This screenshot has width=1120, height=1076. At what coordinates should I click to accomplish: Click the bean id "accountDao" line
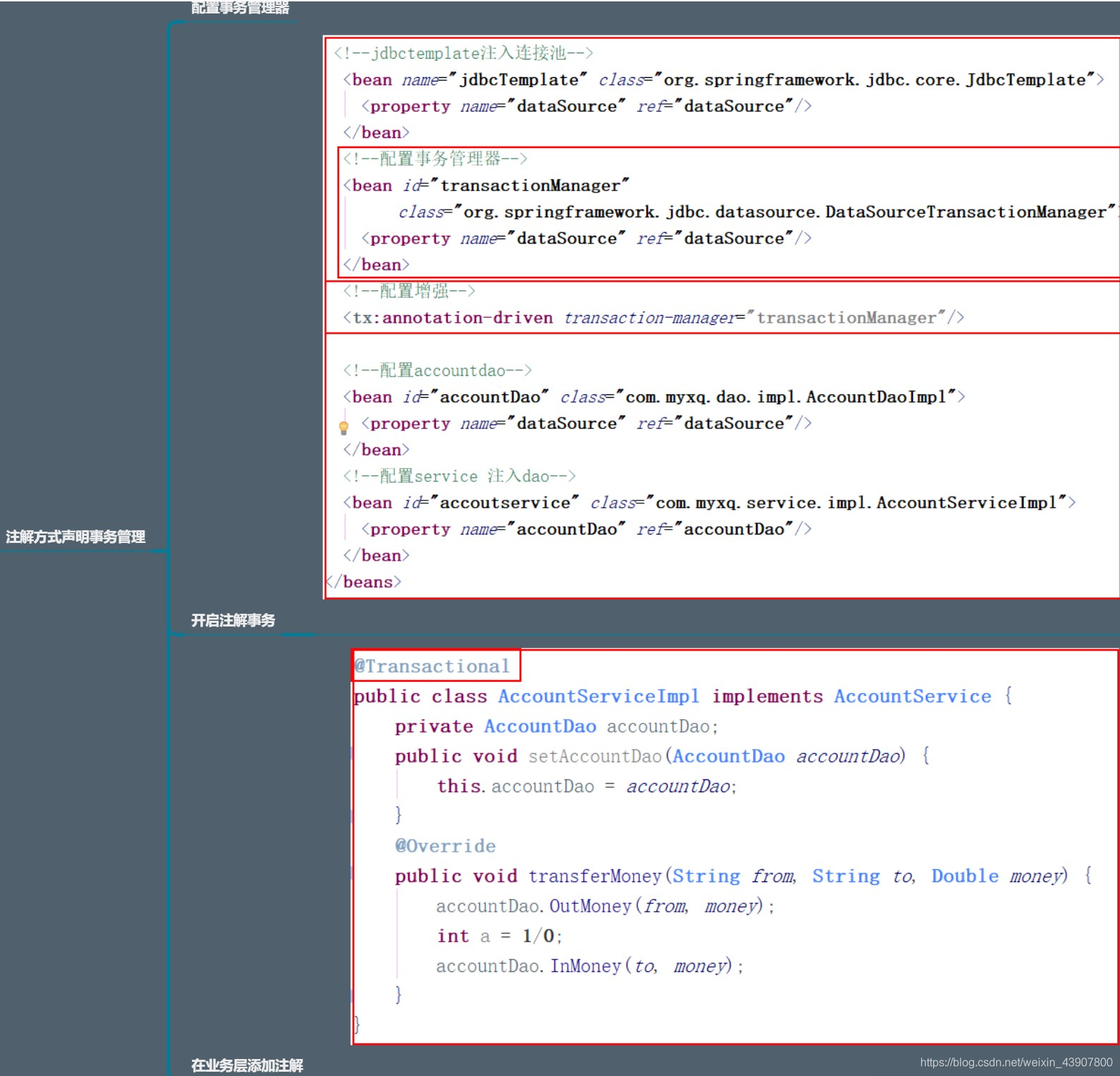tap(654, 397)
